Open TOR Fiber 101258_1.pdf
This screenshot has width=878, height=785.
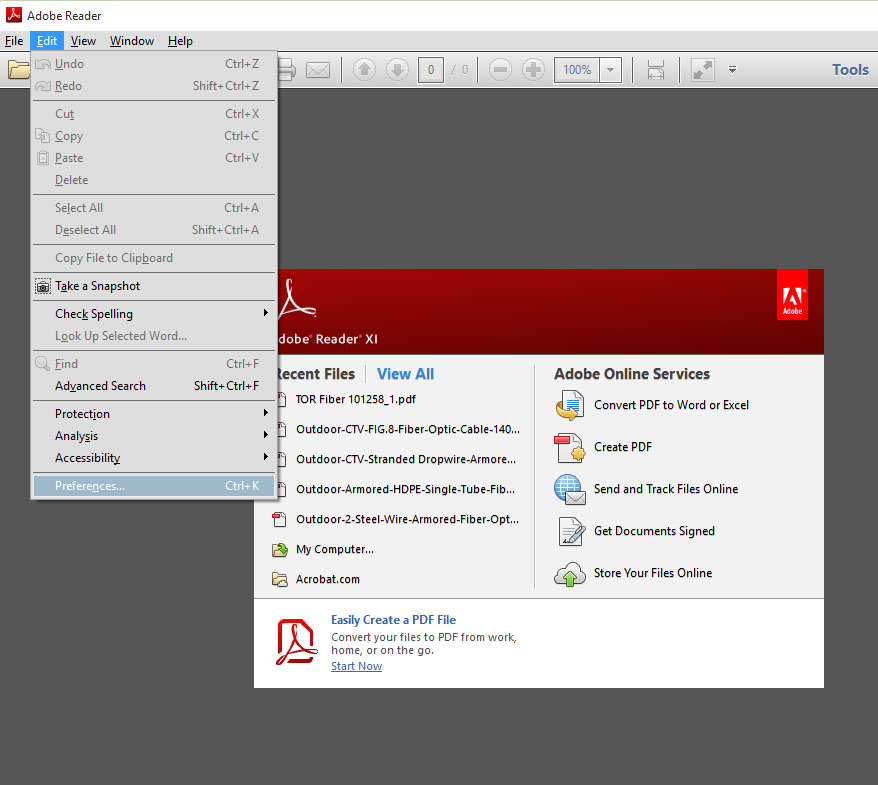click(356, 399)
